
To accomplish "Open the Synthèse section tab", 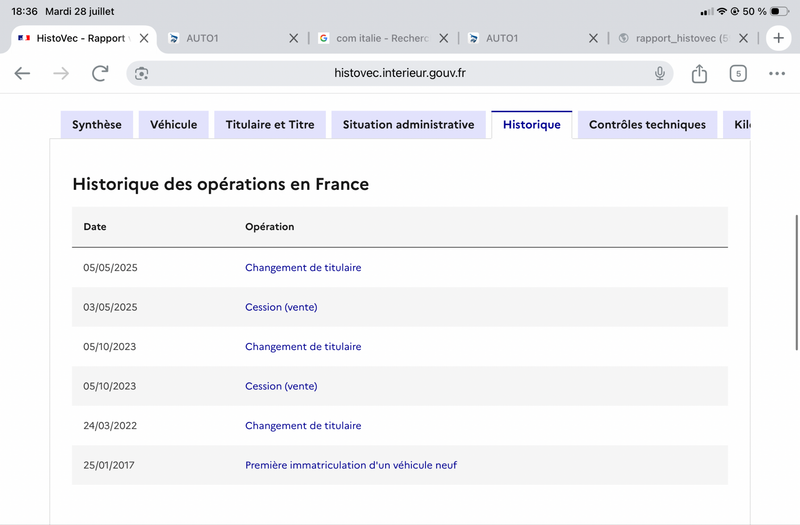I will [96, 124].
